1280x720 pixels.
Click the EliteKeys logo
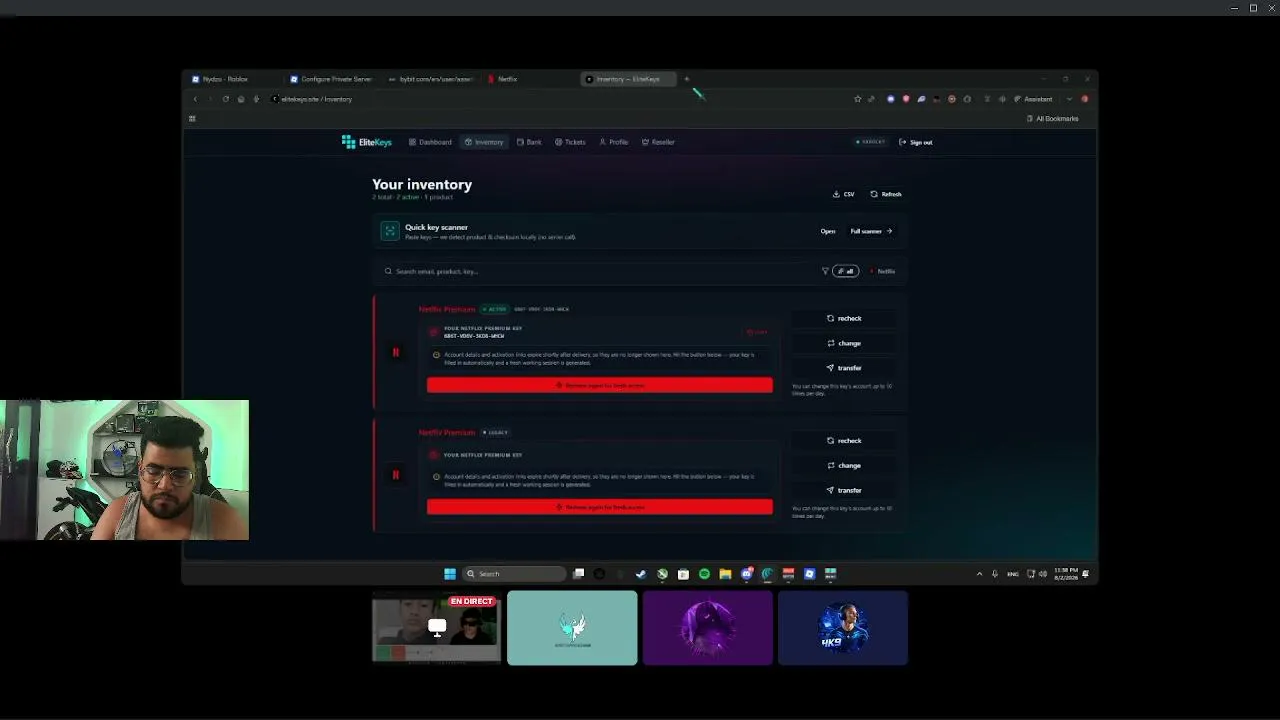coord(367,142)
